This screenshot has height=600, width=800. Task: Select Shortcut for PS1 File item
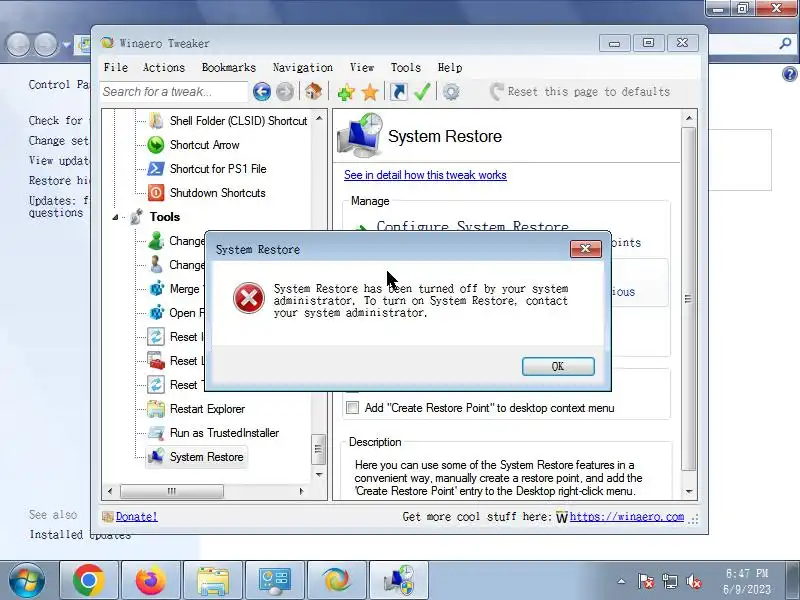click(218, 169)
